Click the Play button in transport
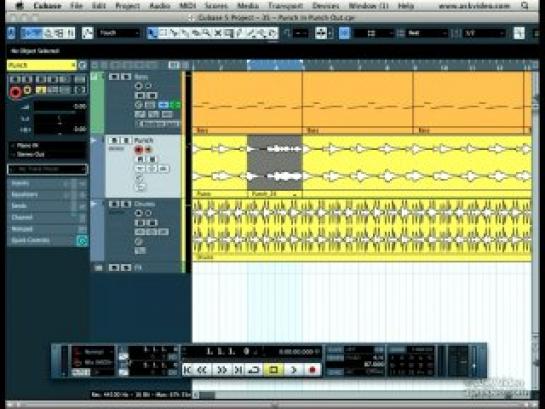 [x=293, y=370]
